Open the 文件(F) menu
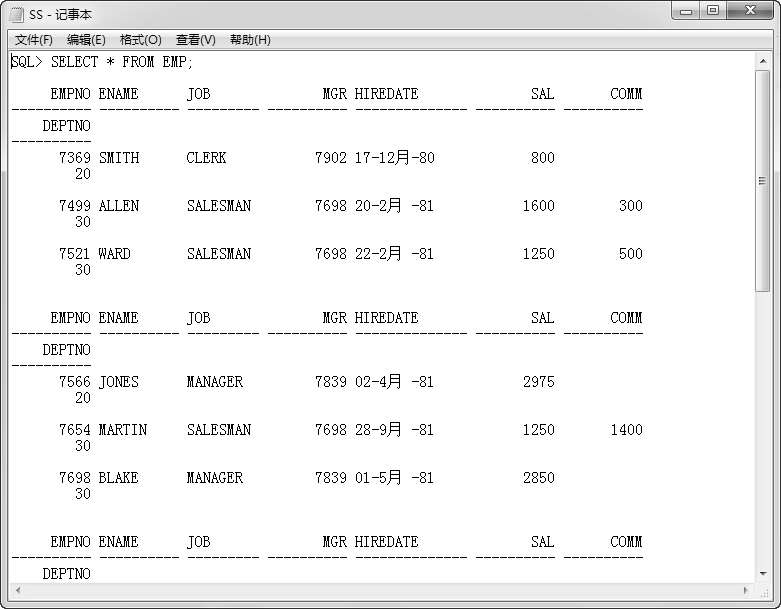The image size is (781, 609). click(33, 40)
